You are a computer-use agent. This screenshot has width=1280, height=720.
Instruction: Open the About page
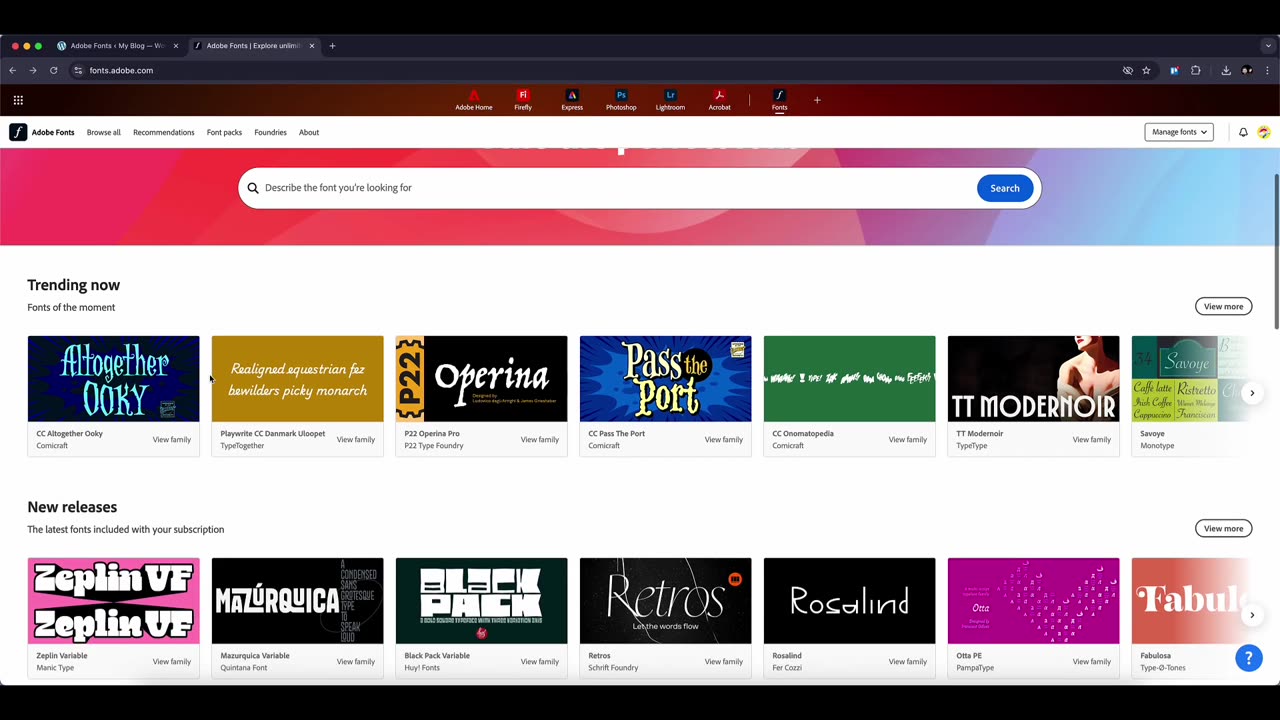coord(309,132)
